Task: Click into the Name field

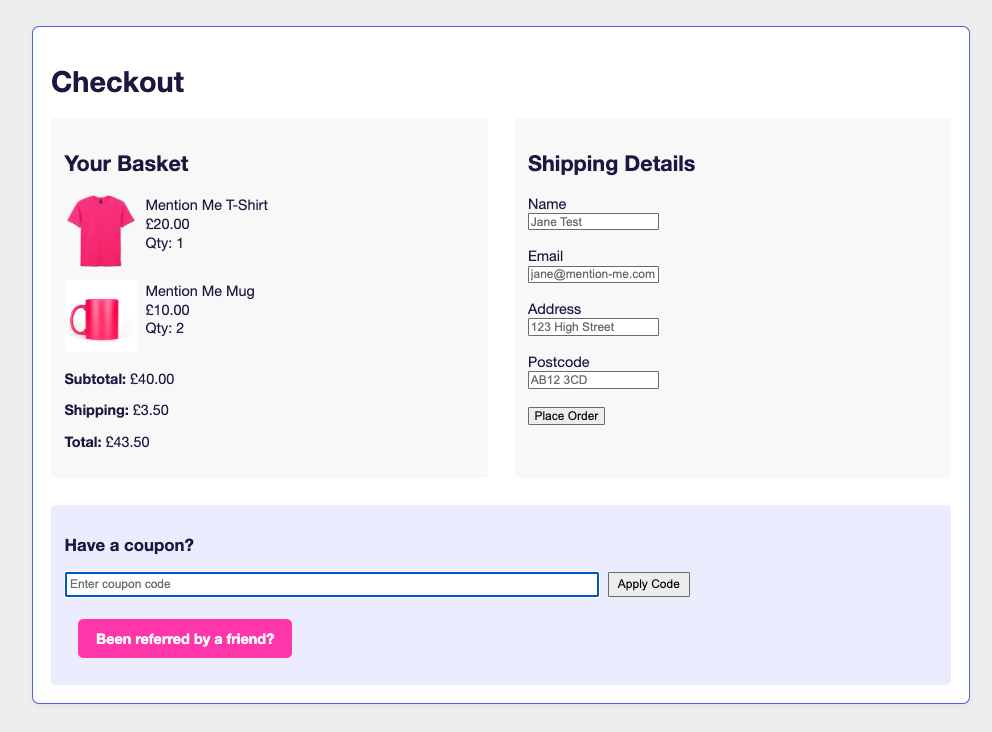Action: point(593,221)
